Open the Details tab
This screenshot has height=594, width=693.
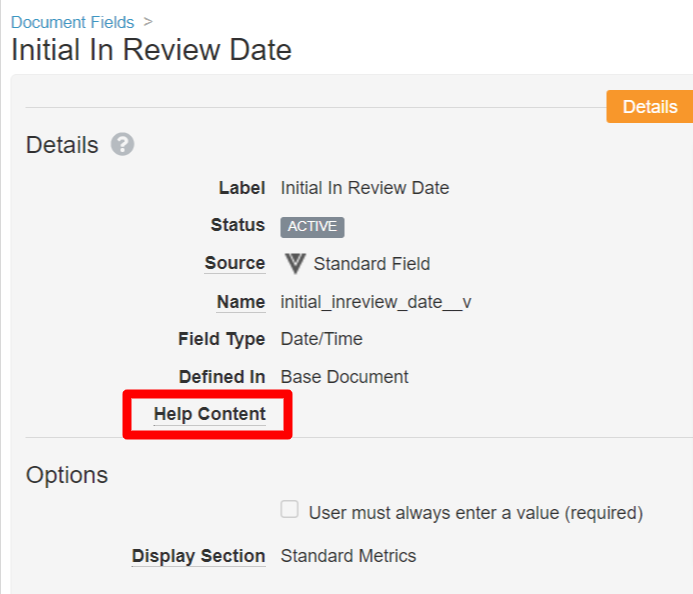pyautogui.click(x=649, y=107)
